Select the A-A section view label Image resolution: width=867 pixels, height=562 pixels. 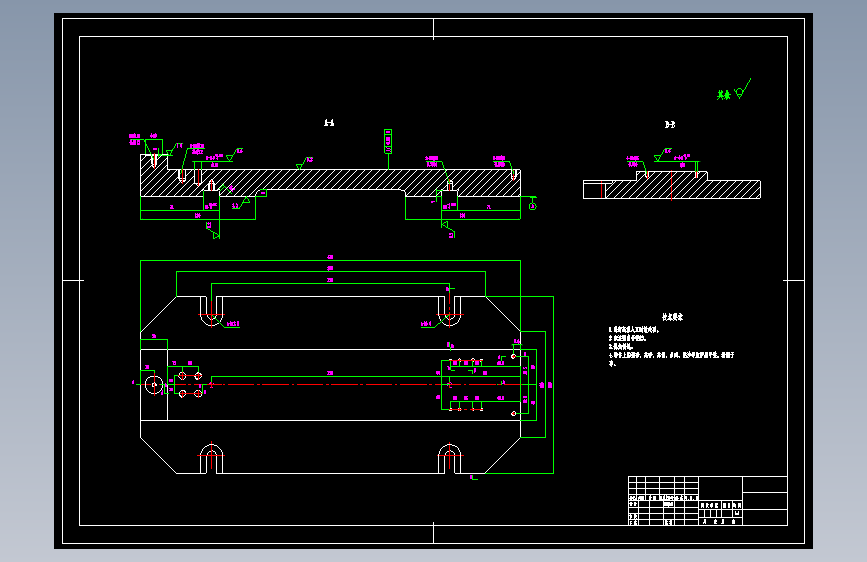pyautogui.click(x=329, y=124)
